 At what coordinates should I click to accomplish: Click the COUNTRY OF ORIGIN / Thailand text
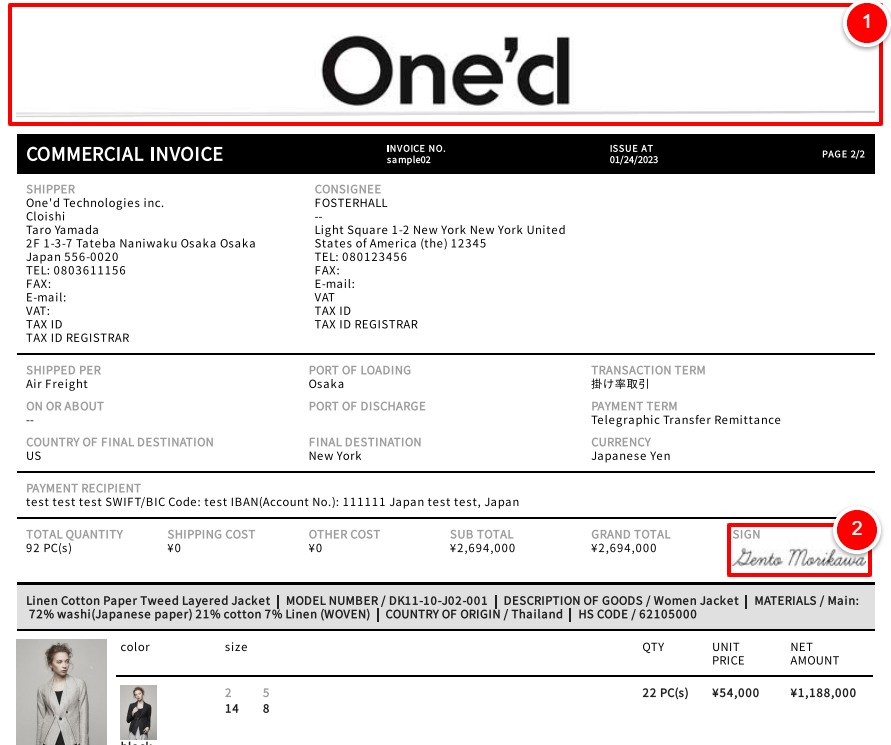474,614
